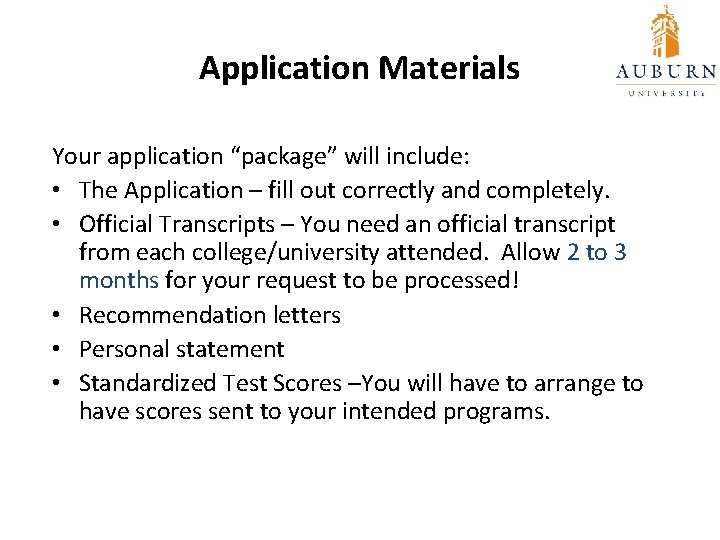Click the "Personal statement" bullet text
Image resolution: width=720 pixels, height=540 pixels.
point(182,349)
